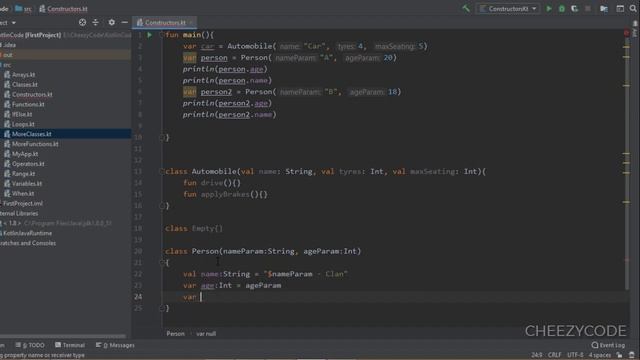Image resolution: width=640 pixels, height=360 pixels.
Task: Open Classes.kt in the project tree
Action: [24, 84]
